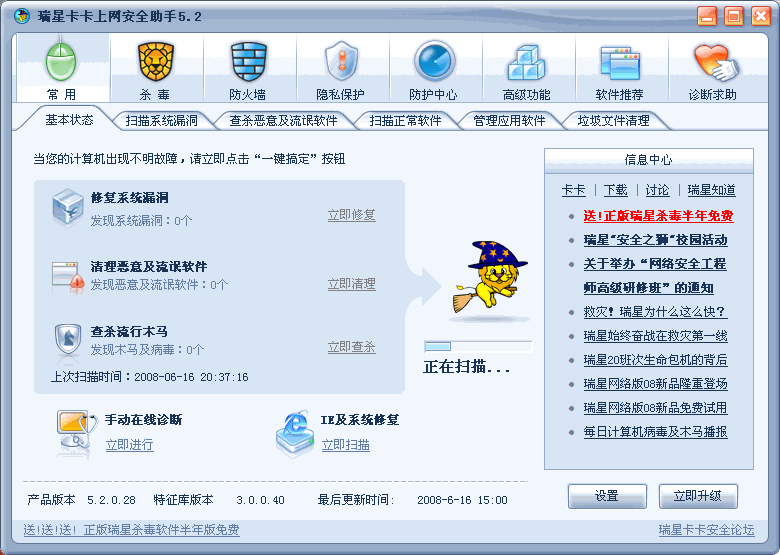Viewport: 780px width, 555px height.
Task: Open the 杀毒 lion shield icon
Action: 155,62
